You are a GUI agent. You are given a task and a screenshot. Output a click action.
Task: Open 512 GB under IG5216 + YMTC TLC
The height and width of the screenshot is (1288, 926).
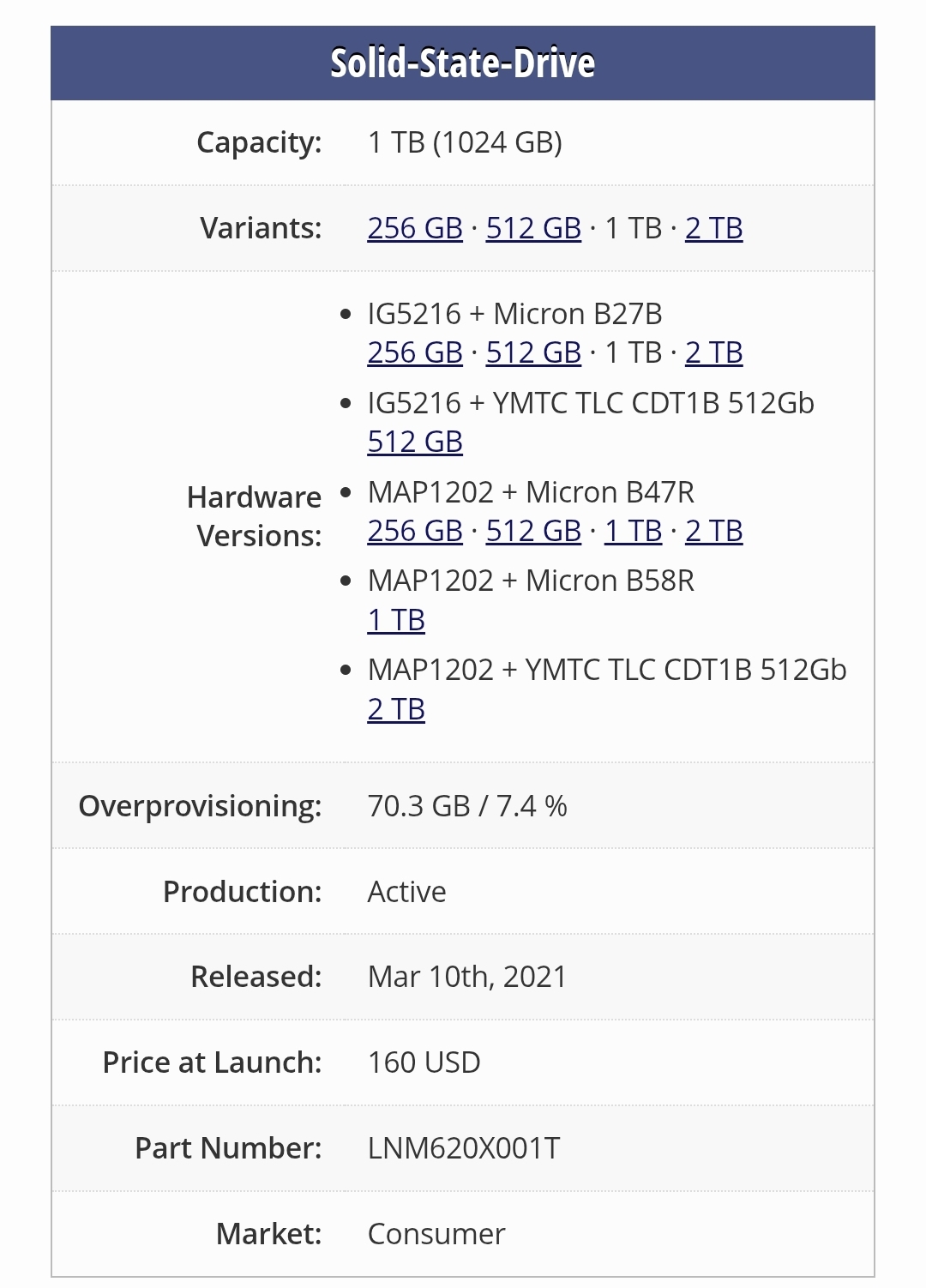(x=415, y=442)
